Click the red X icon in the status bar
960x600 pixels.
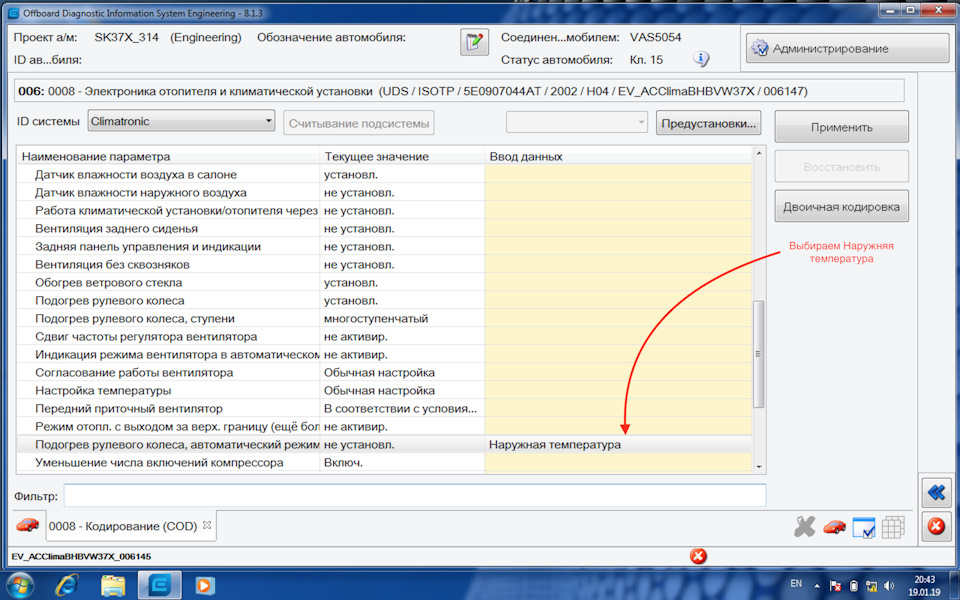point(698,556)
